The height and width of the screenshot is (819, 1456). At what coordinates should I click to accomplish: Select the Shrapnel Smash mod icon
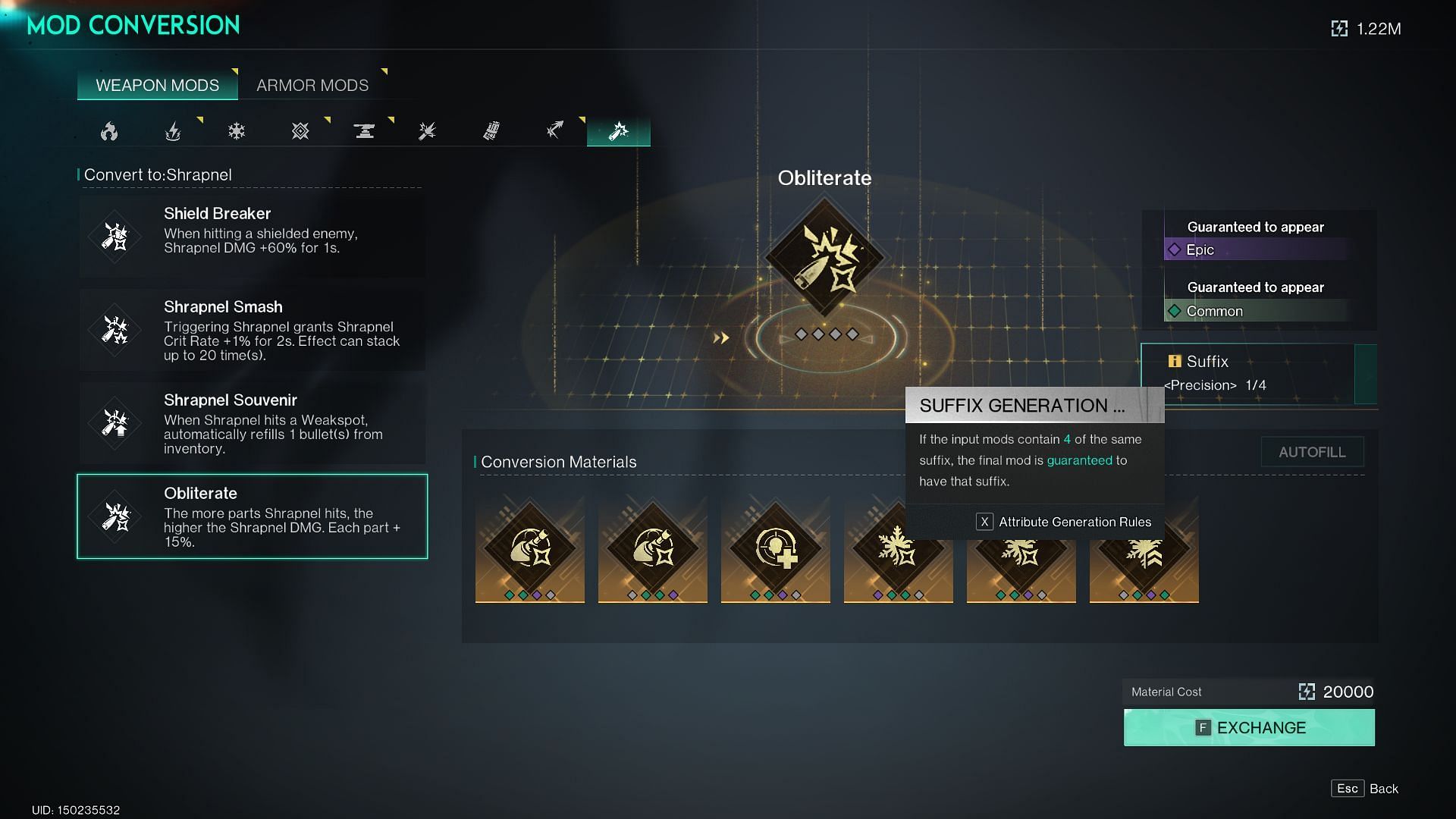115,330
